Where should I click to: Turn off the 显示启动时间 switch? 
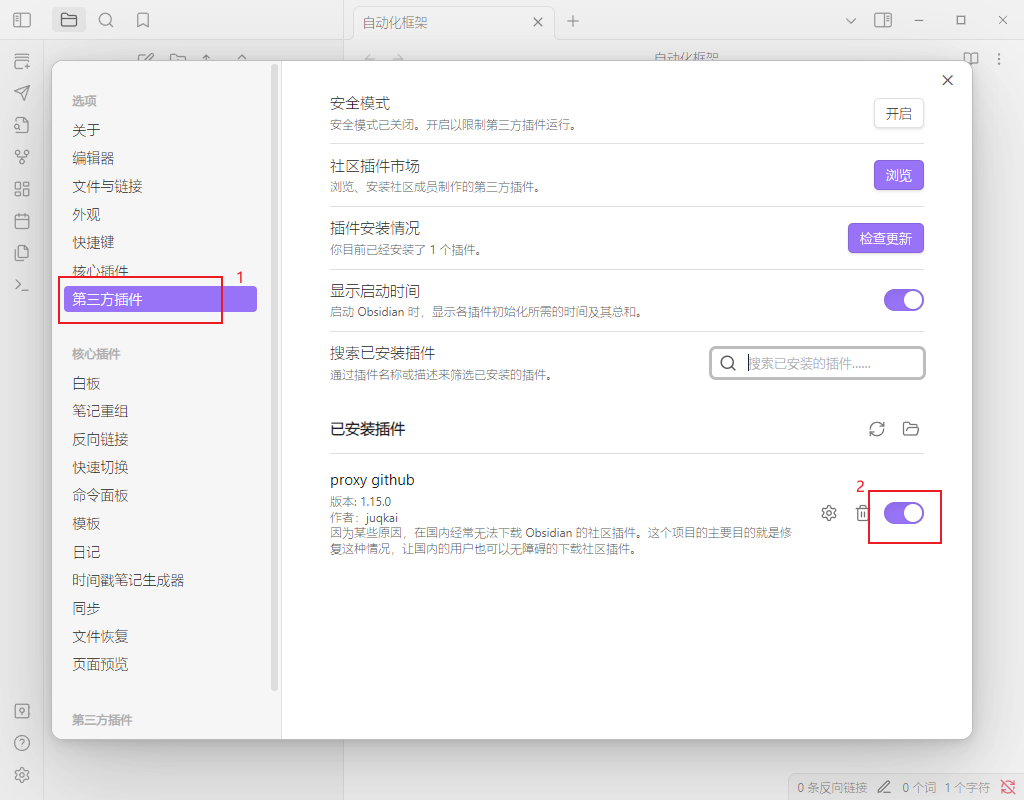903,299
